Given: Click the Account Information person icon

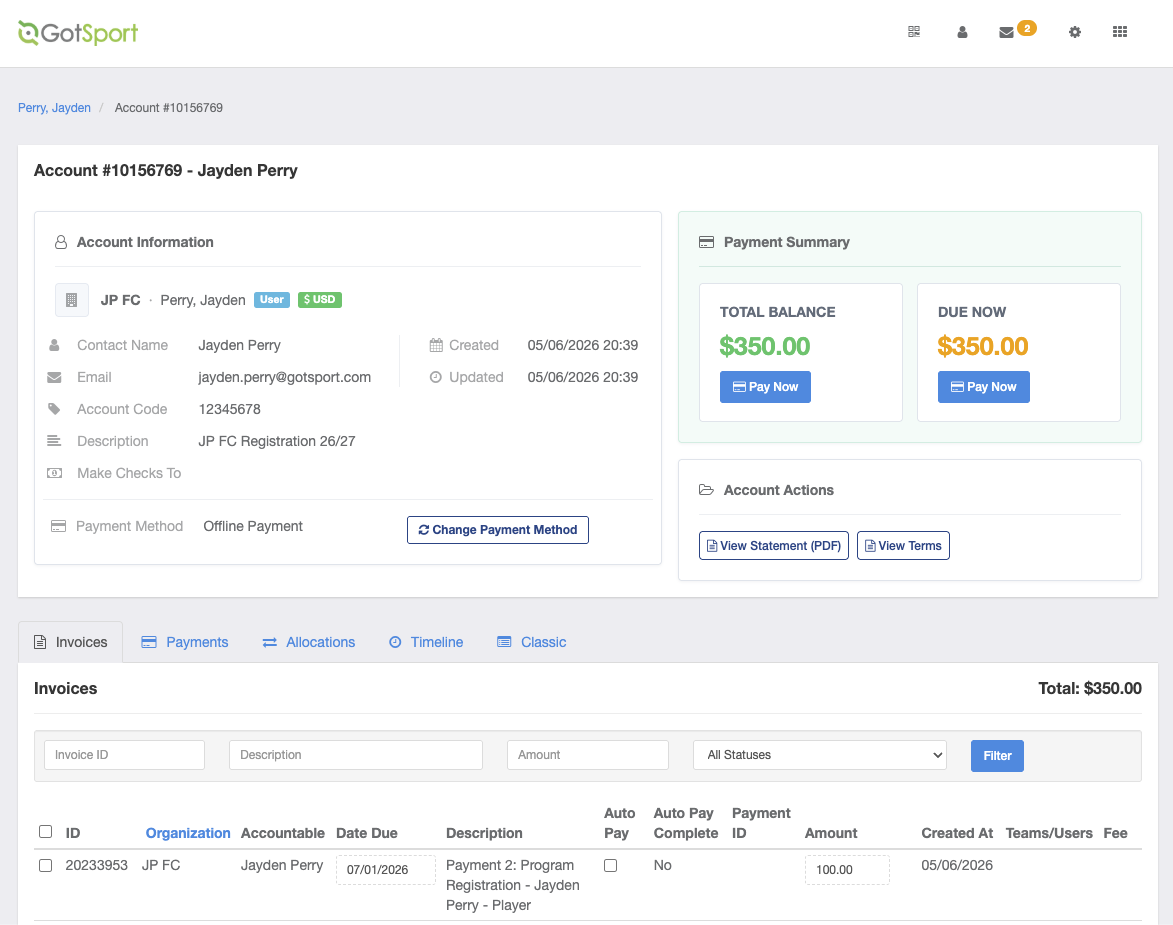Looking at the screenshot, I should tap(61, 242).
